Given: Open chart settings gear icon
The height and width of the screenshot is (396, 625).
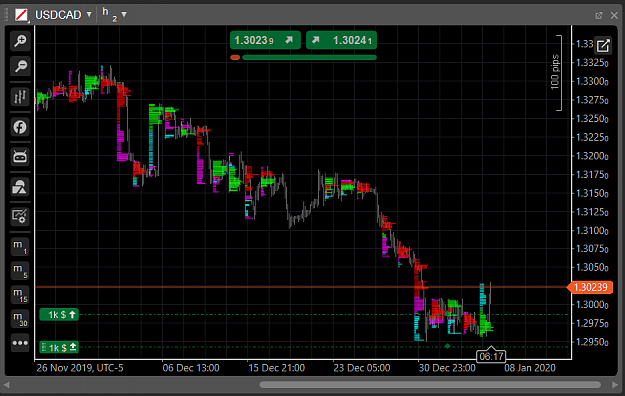Looking at the screenshot, I should 20,217.
